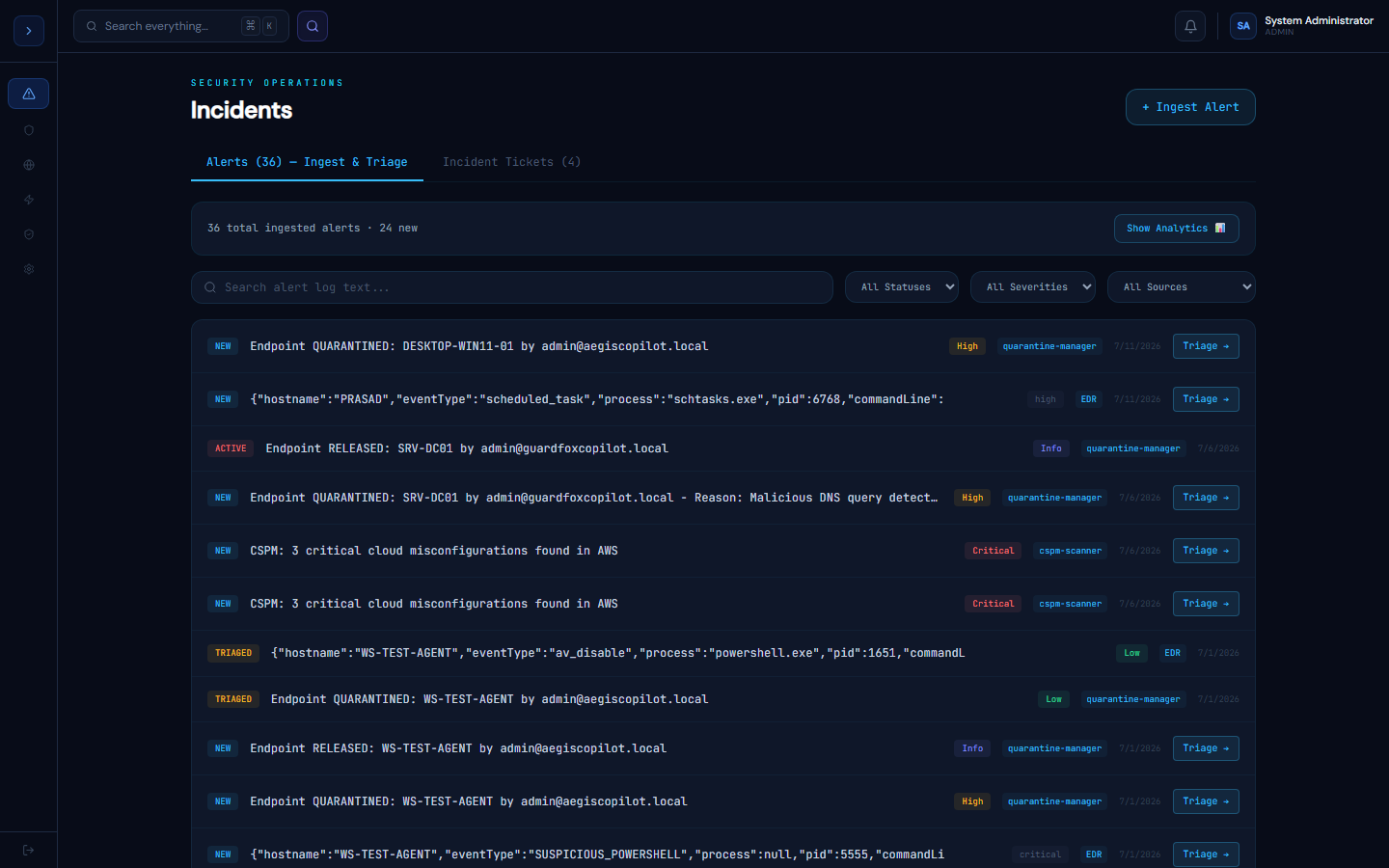Triage the SRV-DC01 quarantined alert
The width and height of the screenshot is (1389, 868).
[x=1206, y=498]
